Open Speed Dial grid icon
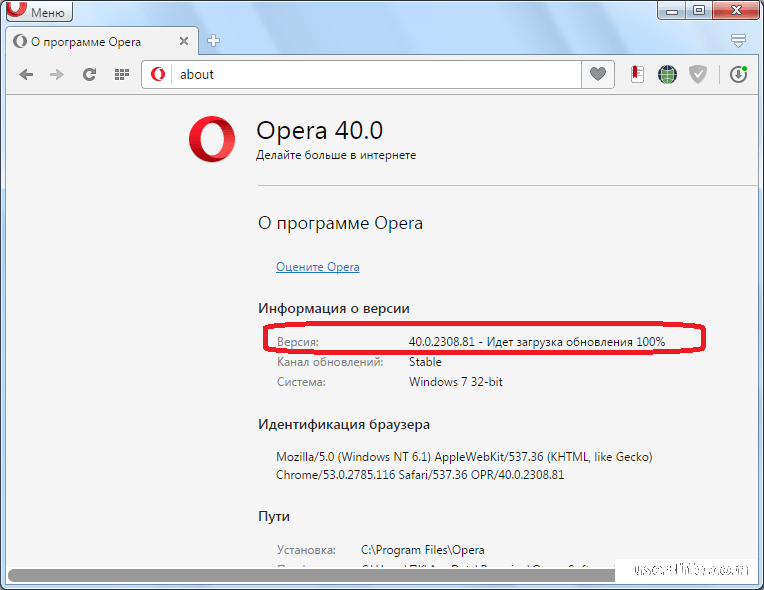 121,75
